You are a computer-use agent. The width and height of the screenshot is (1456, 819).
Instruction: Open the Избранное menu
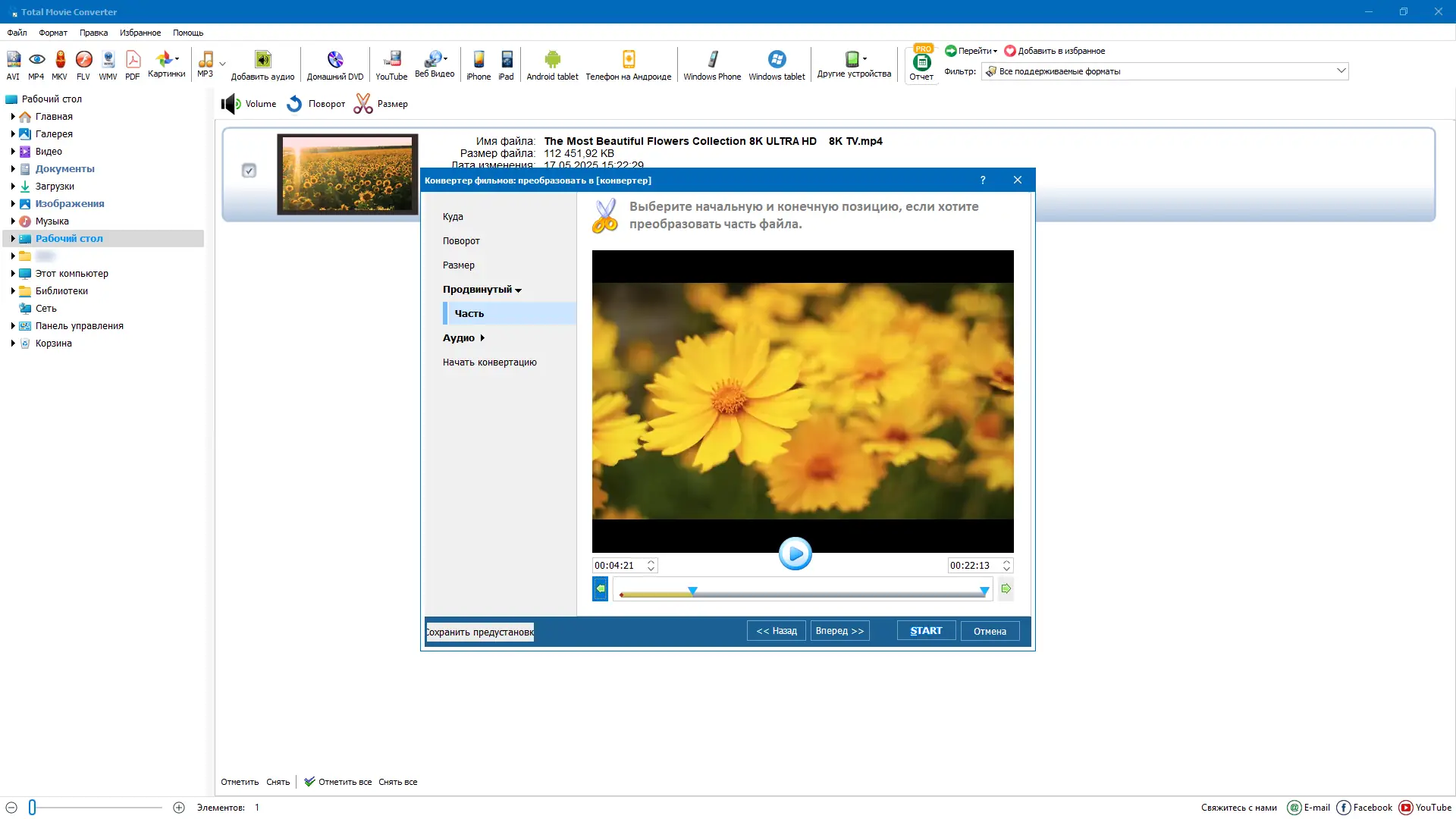click(140, 33)
